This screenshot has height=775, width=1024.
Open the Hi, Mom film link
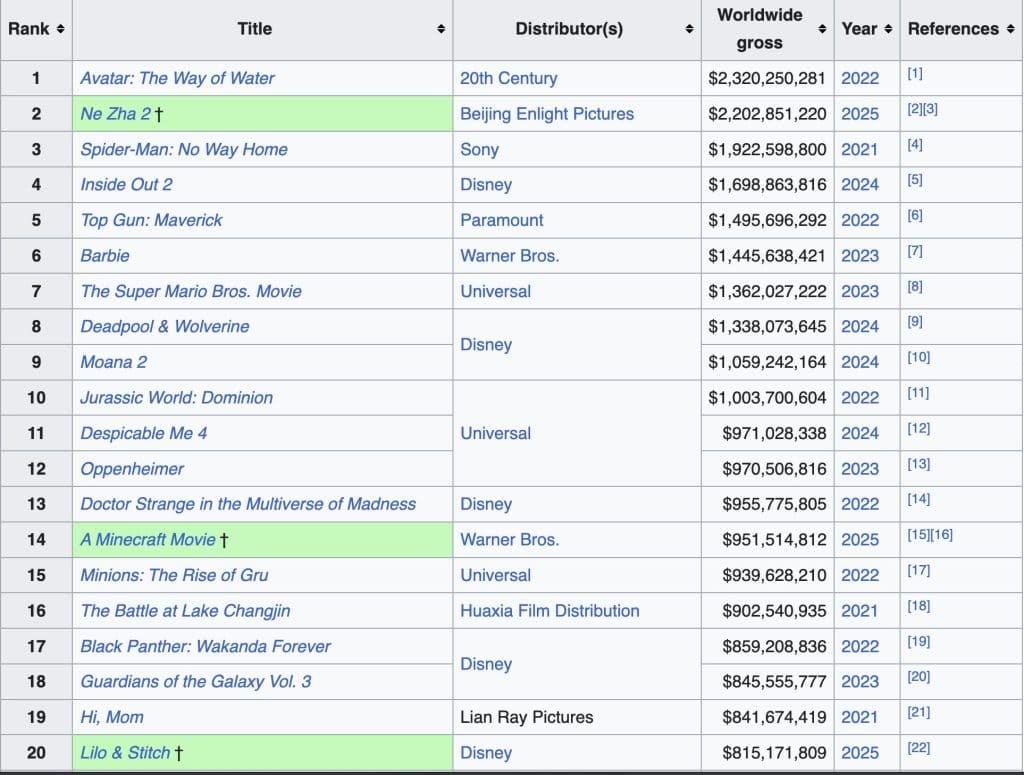click(112, 718)
